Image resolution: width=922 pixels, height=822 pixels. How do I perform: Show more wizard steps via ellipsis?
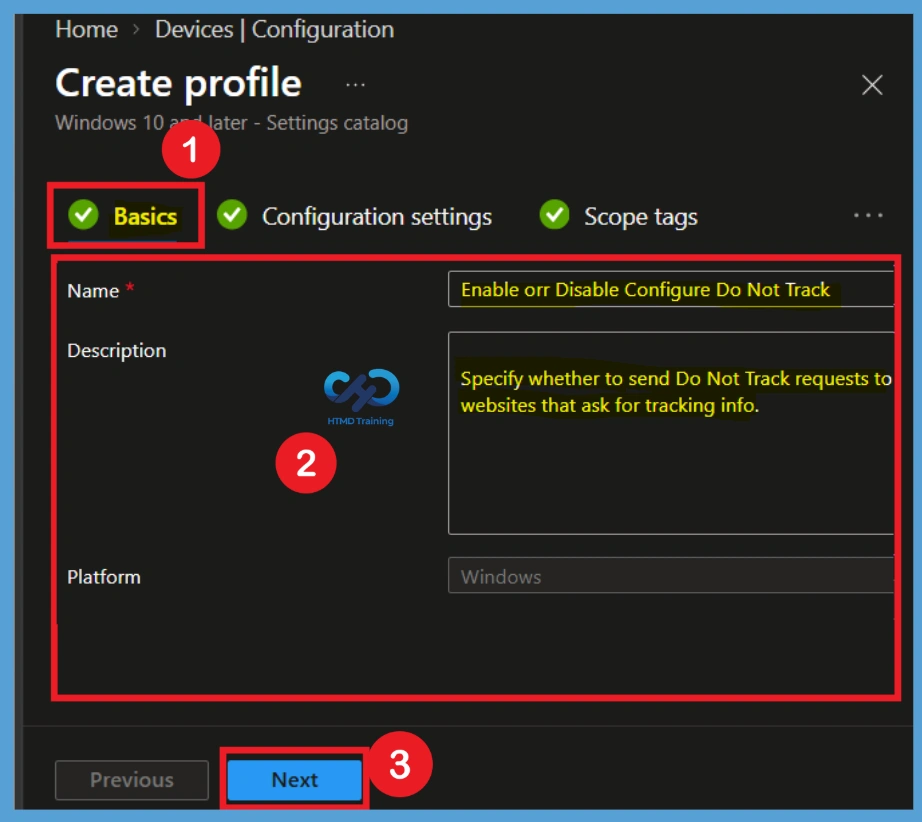tap(868, 216)
